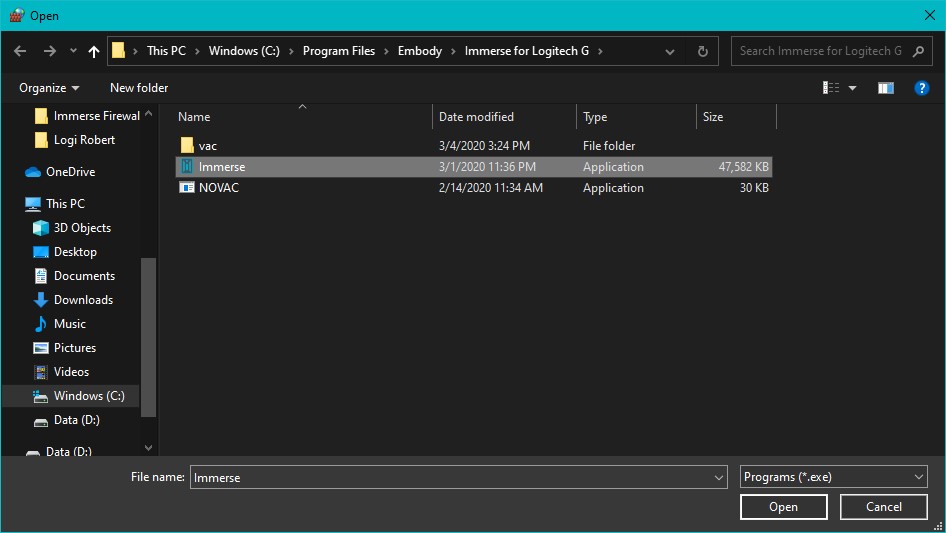Click the folder icon in address bar

click(118, 51)
